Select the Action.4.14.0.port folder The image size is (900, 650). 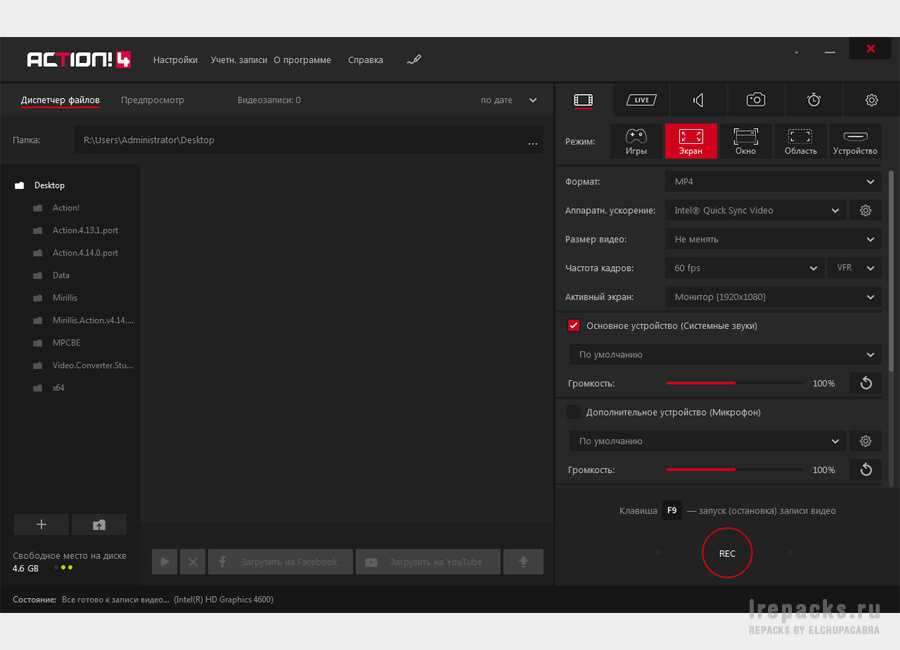click(x=85, y=253)
